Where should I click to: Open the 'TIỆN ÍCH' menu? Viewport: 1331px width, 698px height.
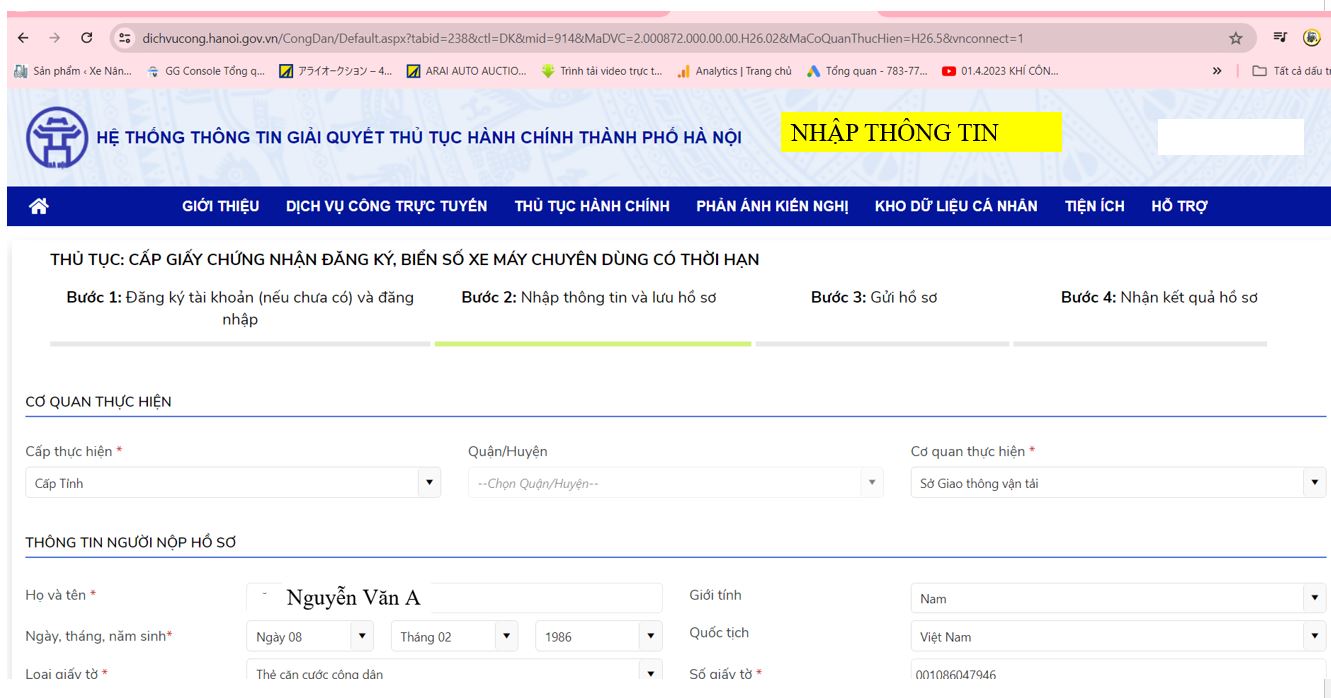[x=1095, y=206]
